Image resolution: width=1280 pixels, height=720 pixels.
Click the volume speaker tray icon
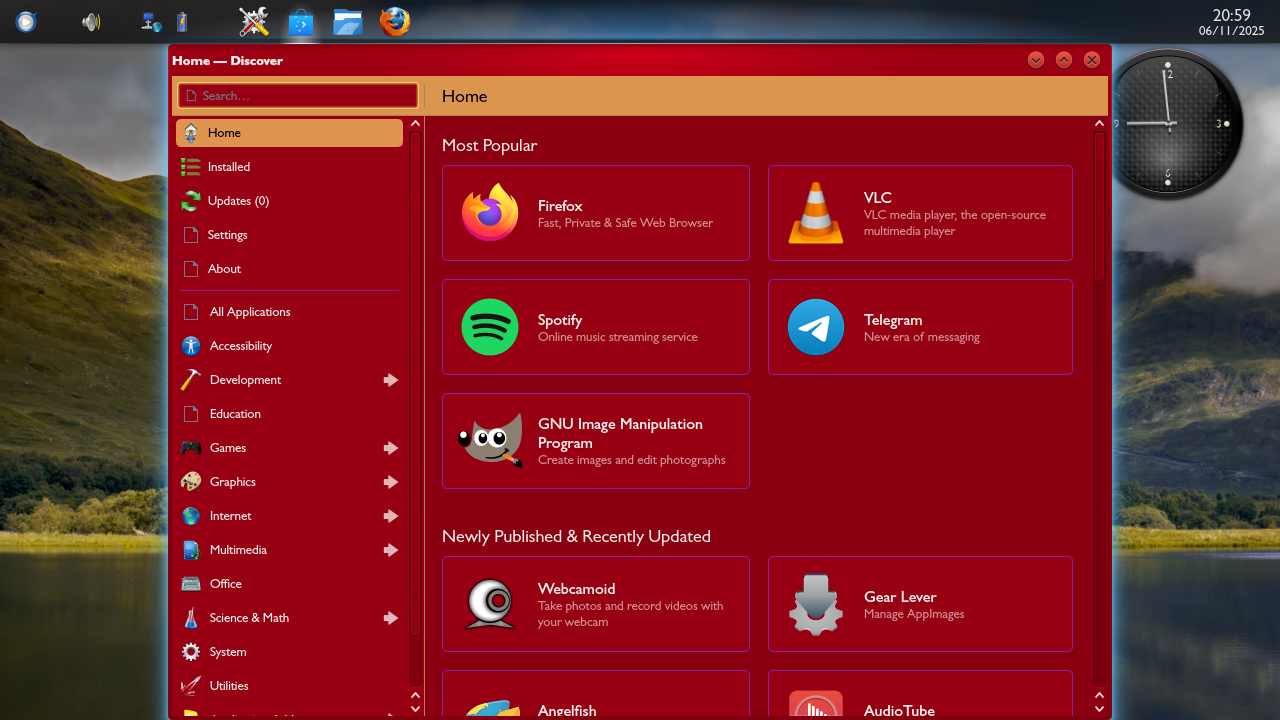pos(91,21)
